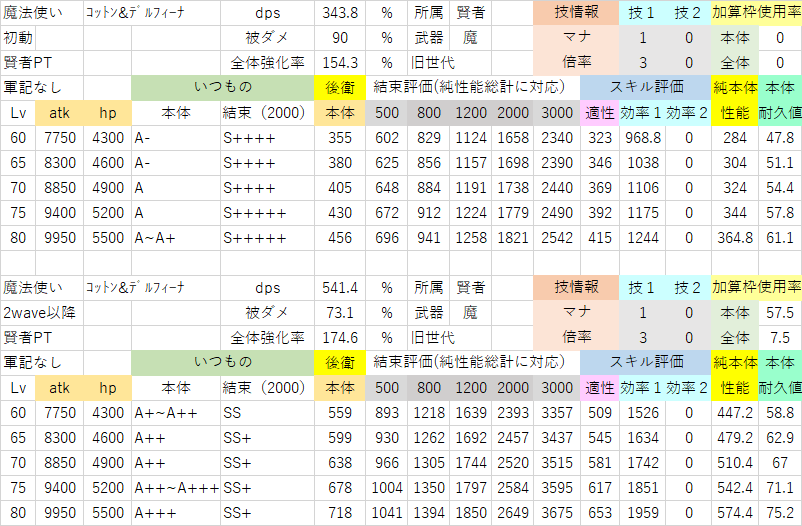Select the 3000 column value 3437
The width and height of the screenshot is (802, 526).
point(556,438)
